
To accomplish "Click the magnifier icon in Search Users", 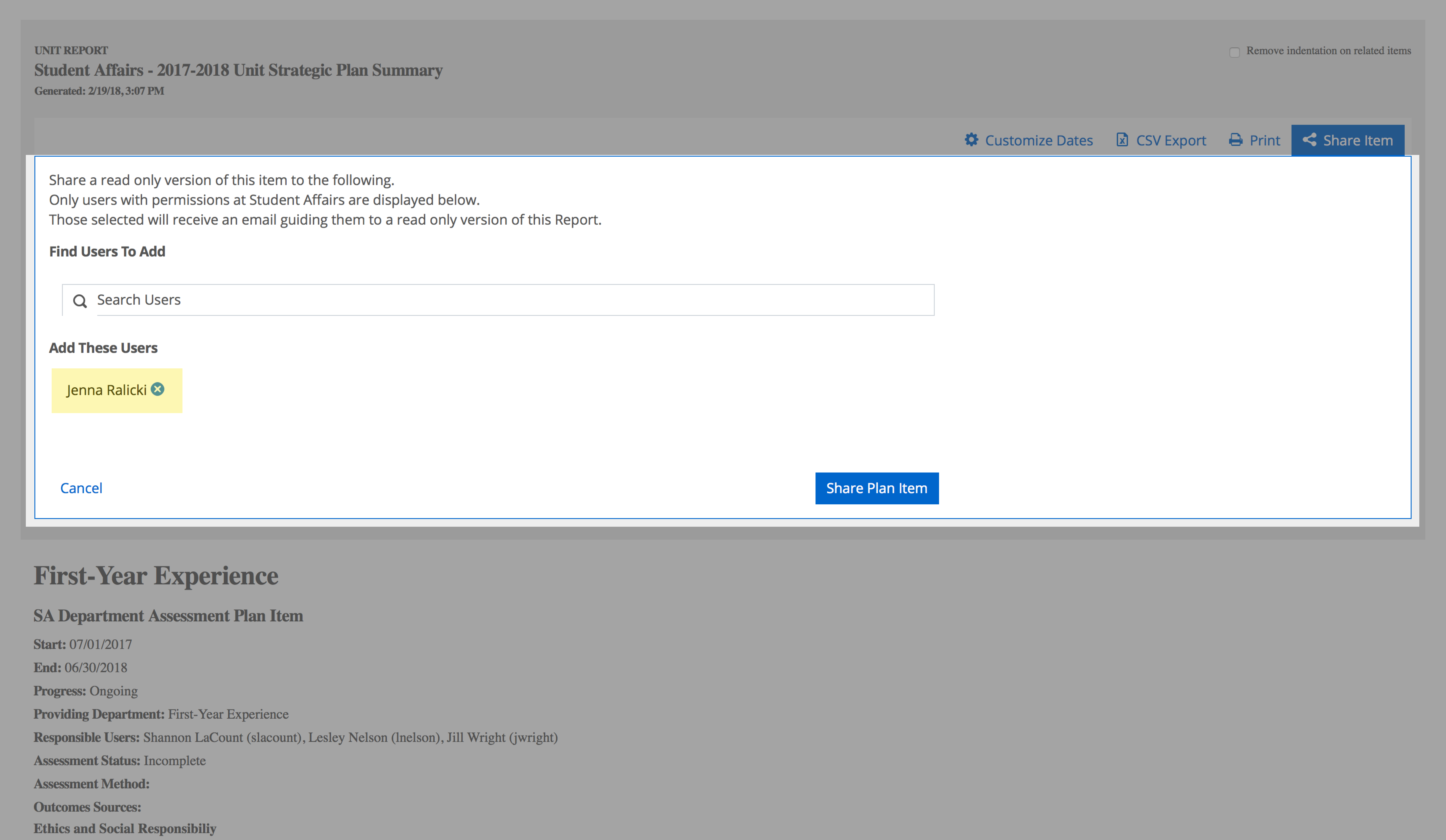I will tap(80, 301).
